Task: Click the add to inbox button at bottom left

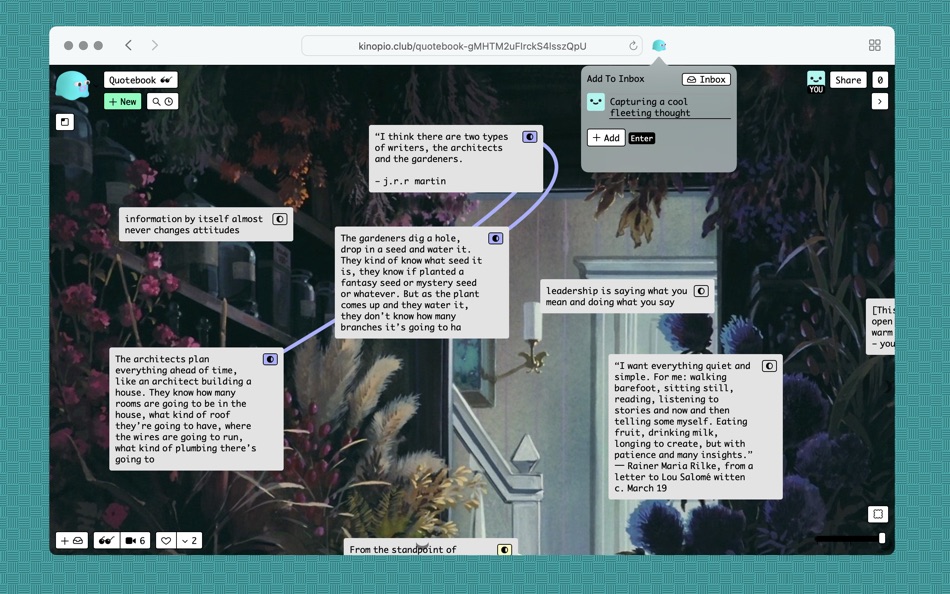Action: click(x=72, y=540)
